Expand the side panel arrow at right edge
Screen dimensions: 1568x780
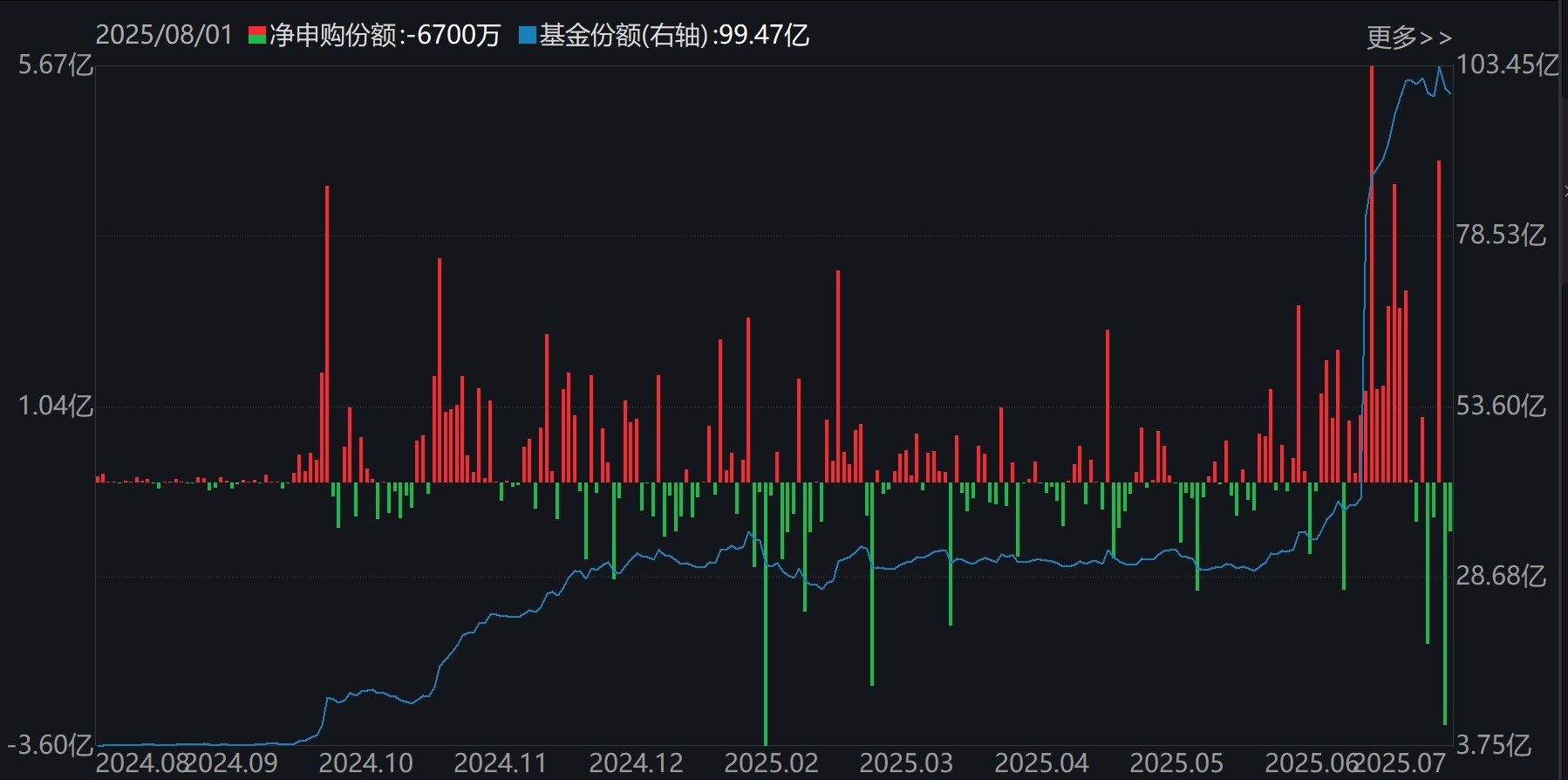(x=1565, y=191)
